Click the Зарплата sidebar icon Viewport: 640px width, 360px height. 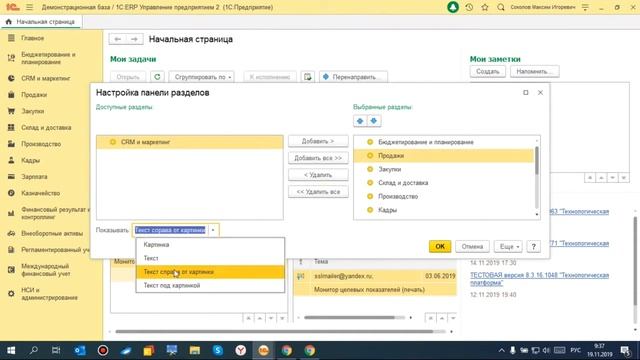(x=11, y=176)
